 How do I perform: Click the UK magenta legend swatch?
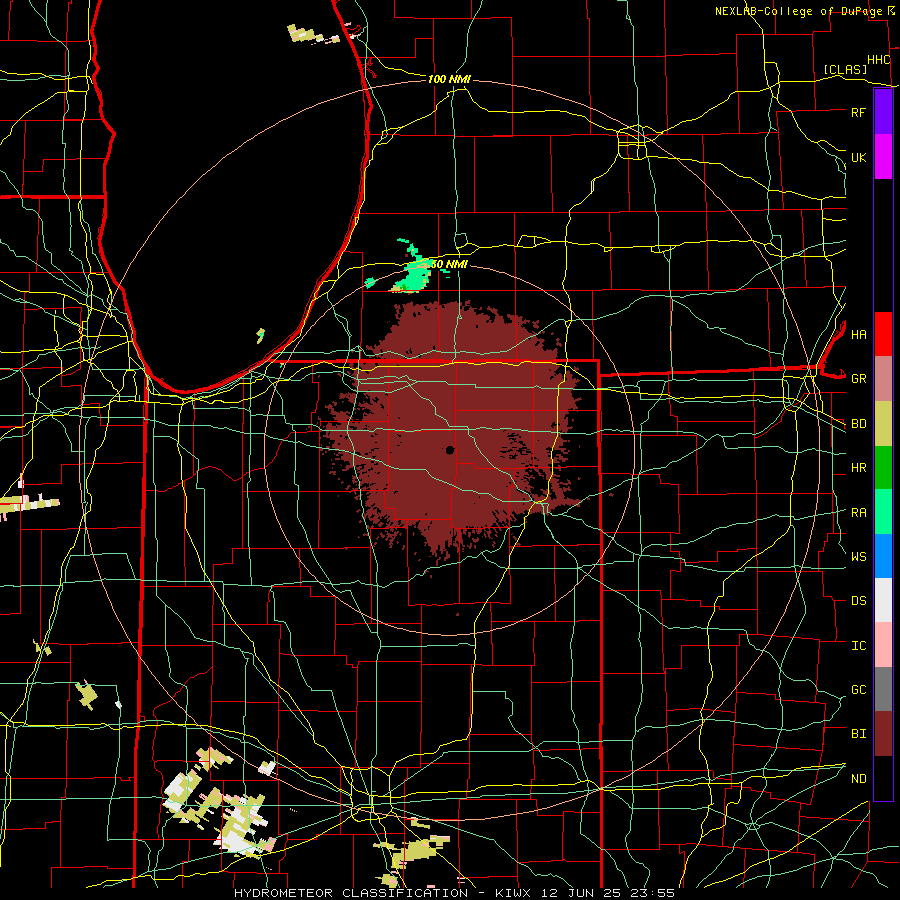(883, 157)
